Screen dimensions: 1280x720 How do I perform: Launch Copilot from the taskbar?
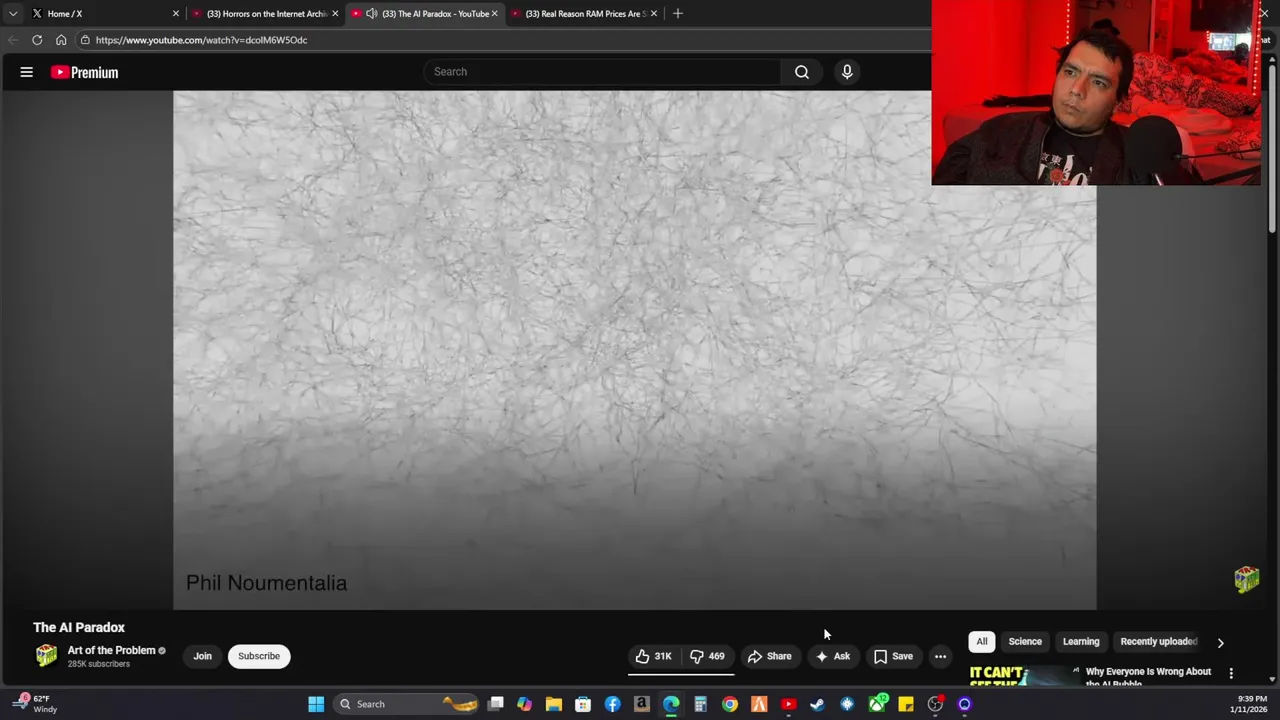(x=525, y=704)
